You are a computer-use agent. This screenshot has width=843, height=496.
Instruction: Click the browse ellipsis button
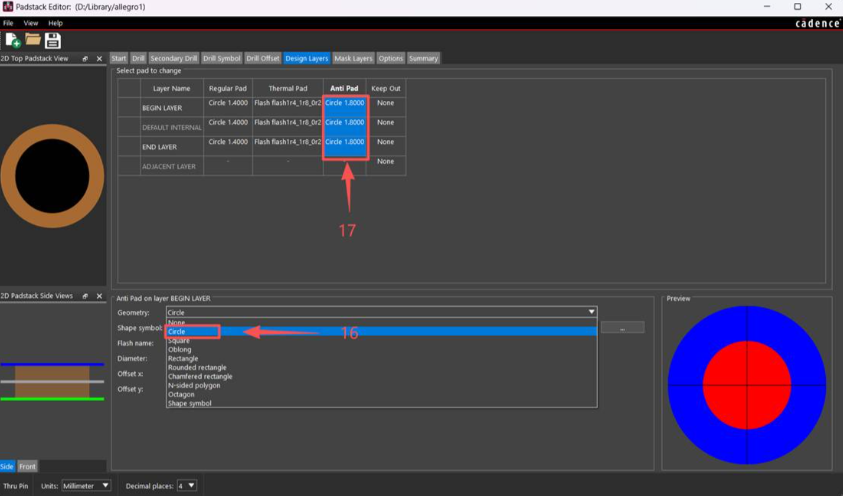tap(623, 328)
